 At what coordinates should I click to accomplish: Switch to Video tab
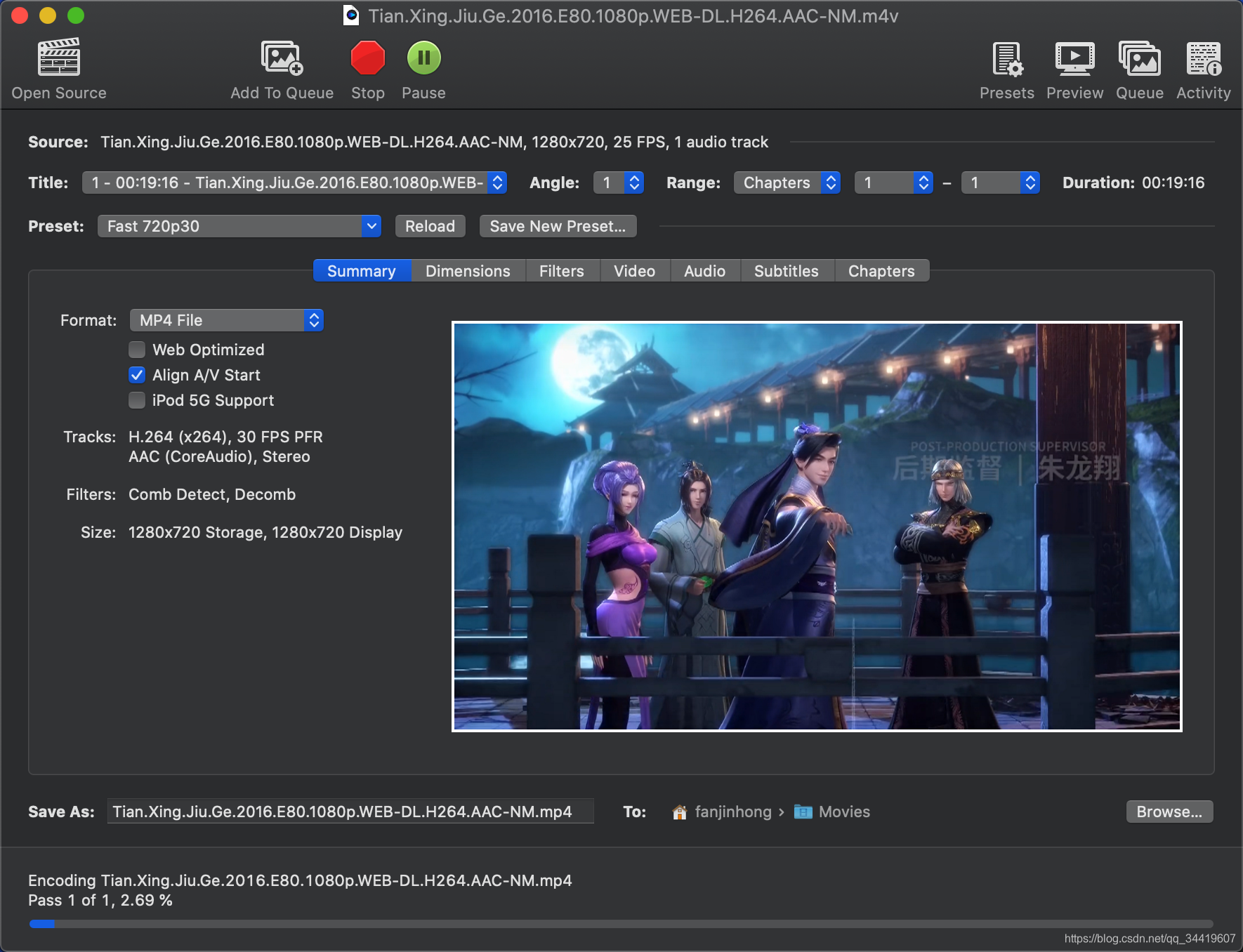[635, 271]
